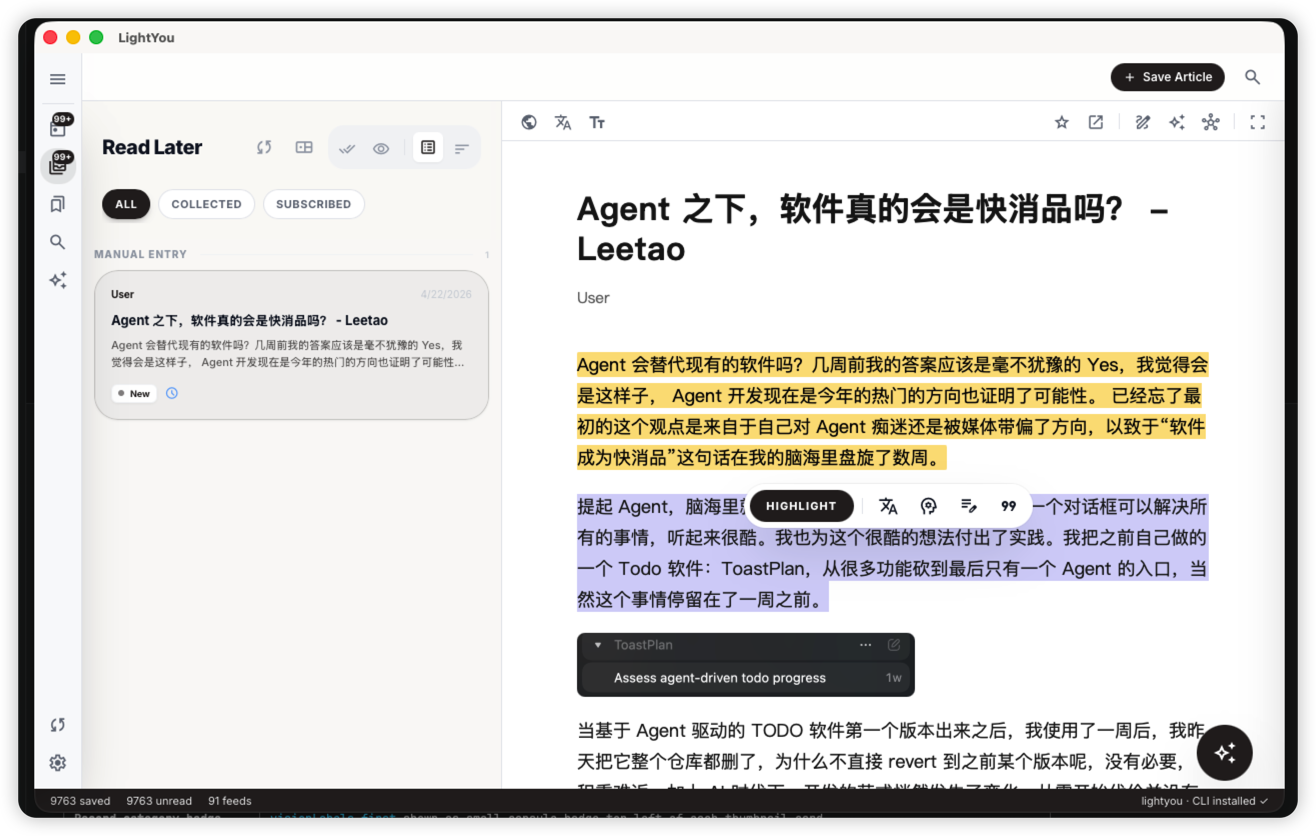Select the list card view mode

click(x=428, y=147)
